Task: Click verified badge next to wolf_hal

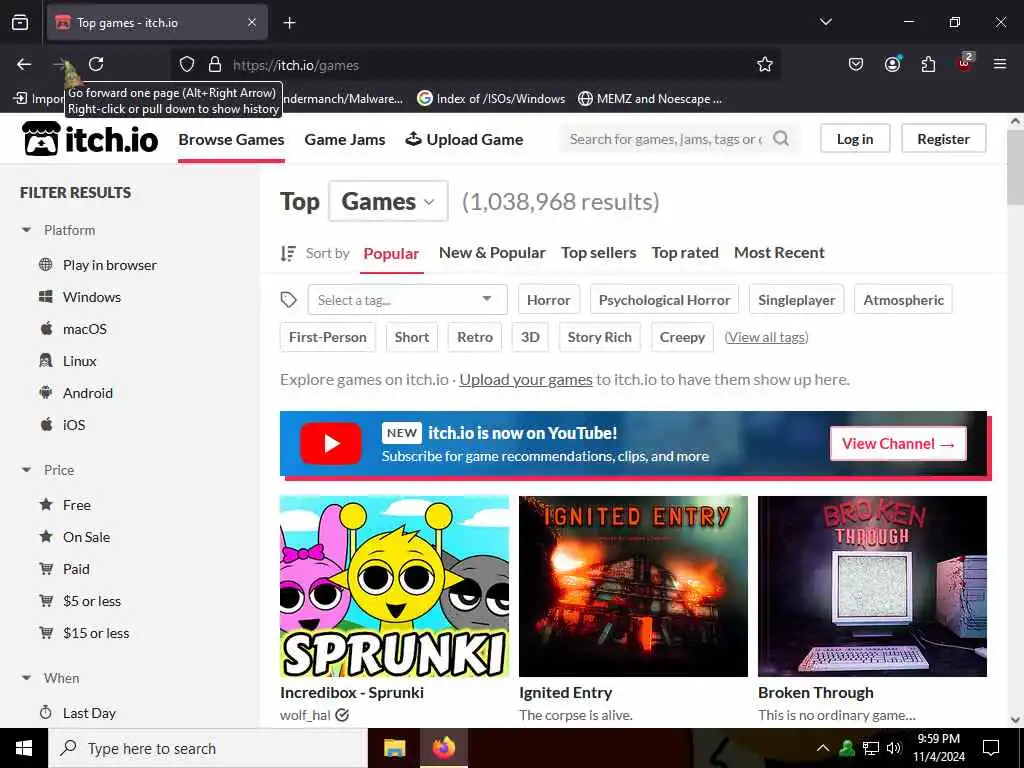Action: (342, 715)
